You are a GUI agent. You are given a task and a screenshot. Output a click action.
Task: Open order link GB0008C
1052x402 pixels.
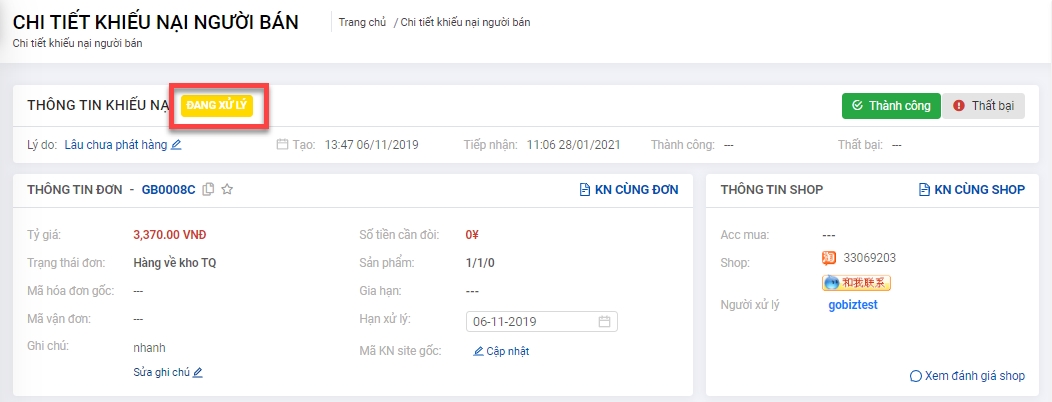pos(168,189)
